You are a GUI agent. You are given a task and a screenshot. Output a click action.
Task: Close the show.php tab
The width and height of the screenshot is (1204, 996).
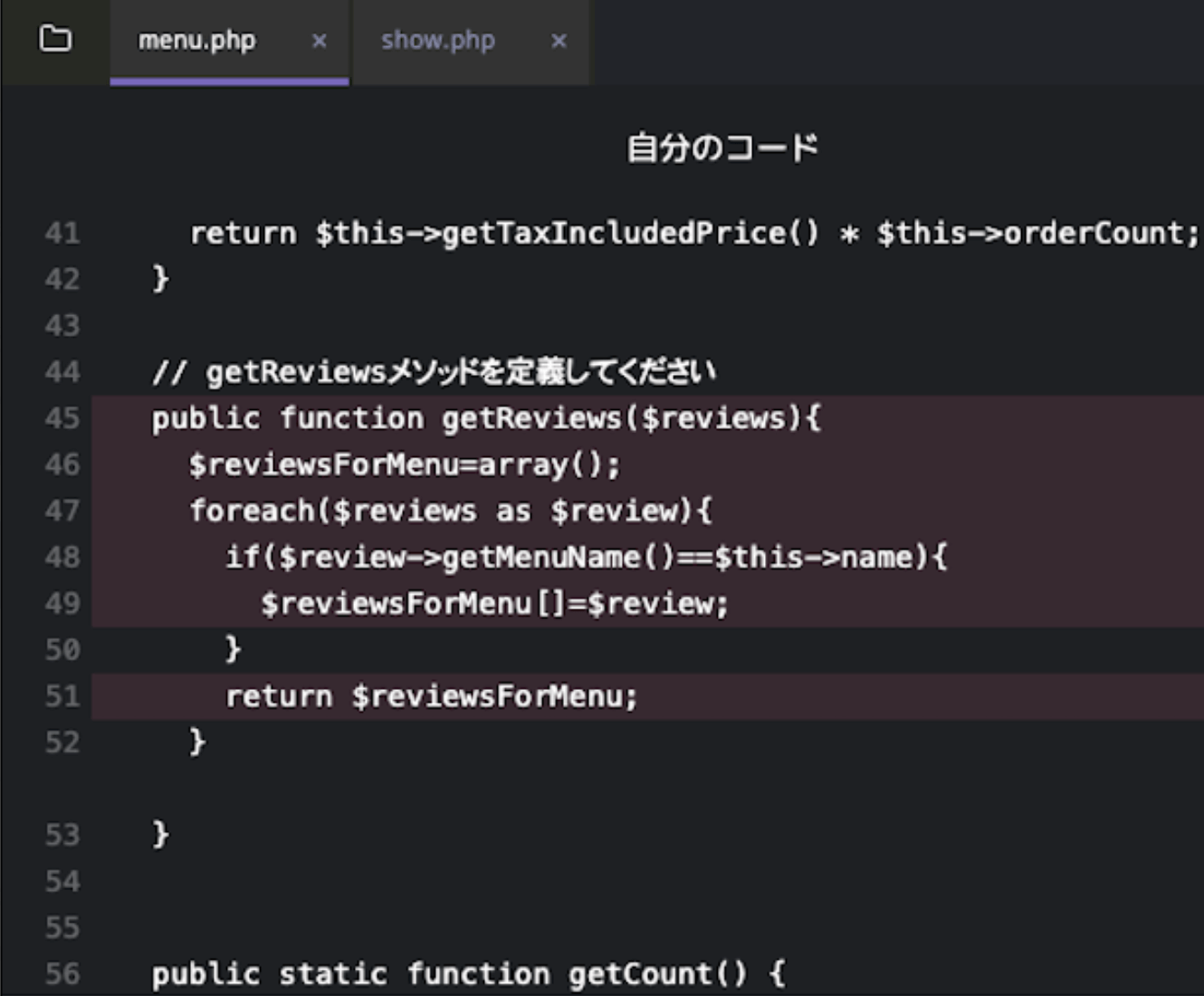click(x=559, y=41)
